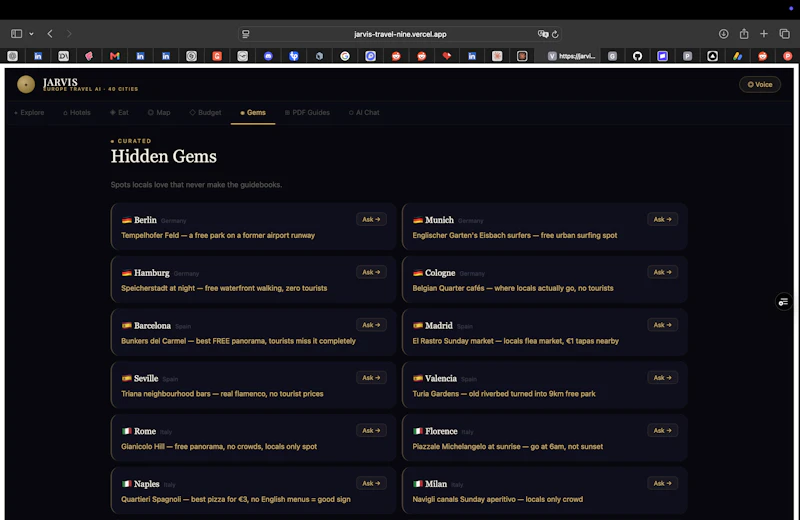Open a new Safari tab
This screenshot has width=800, height=520.
click(764, 34)
